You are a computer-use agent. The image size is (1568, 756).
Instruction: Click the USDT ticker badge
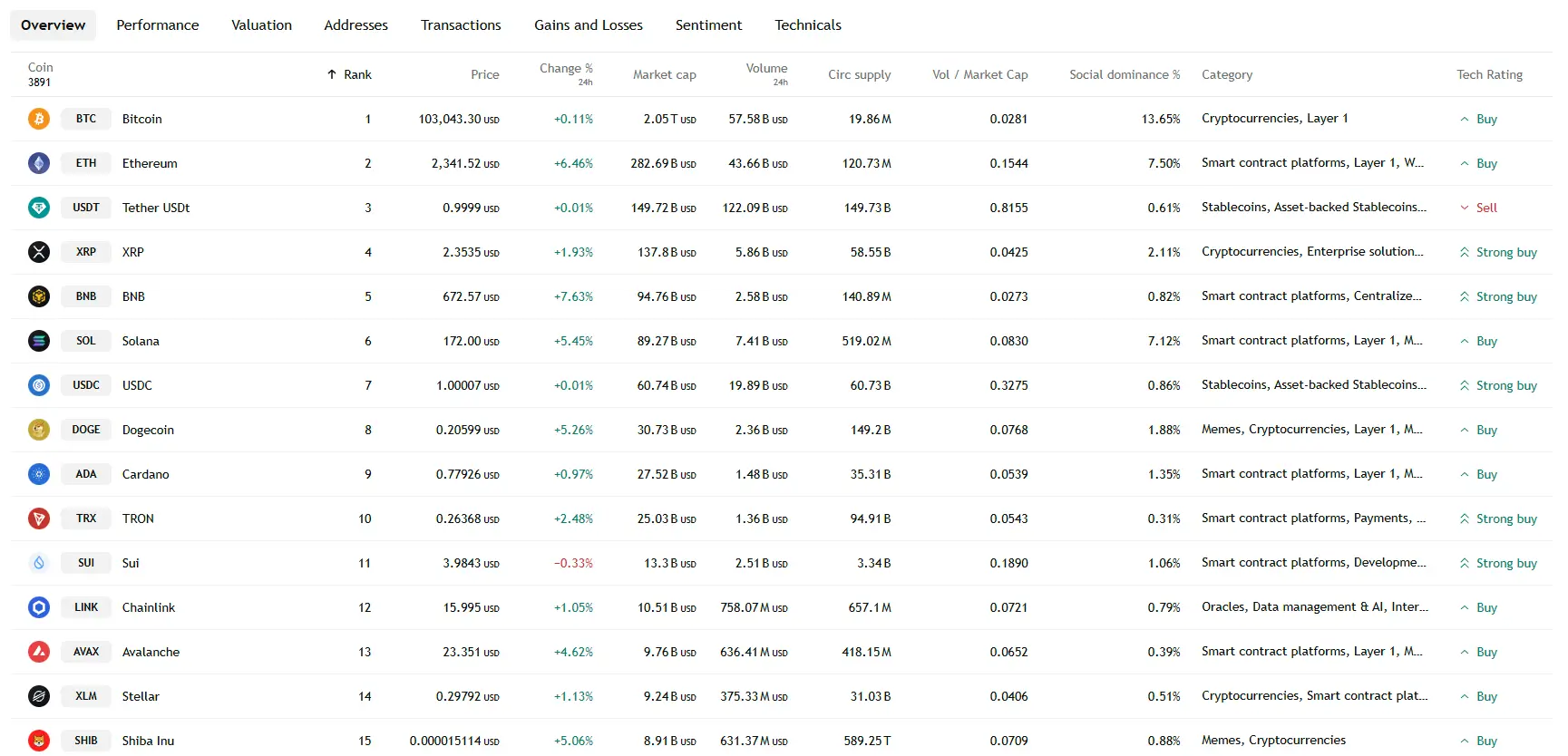tap(86, 208)
